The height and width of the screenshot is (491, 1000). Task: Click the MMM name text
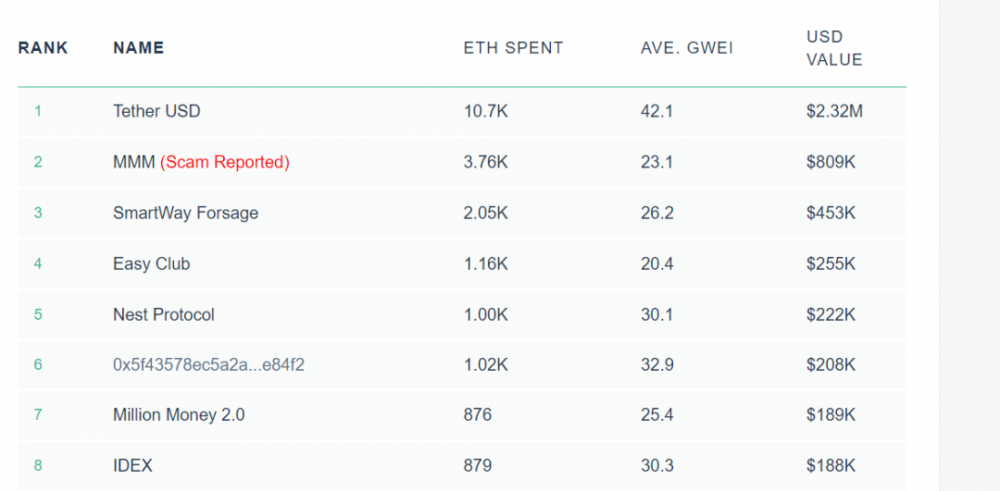click(x=134, y=162)
